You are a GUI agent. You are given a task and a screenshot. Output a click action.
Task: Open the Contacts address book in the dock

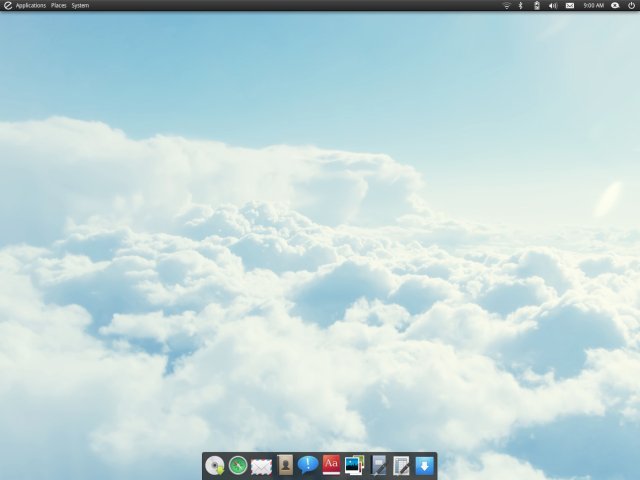tap(285, 465)
